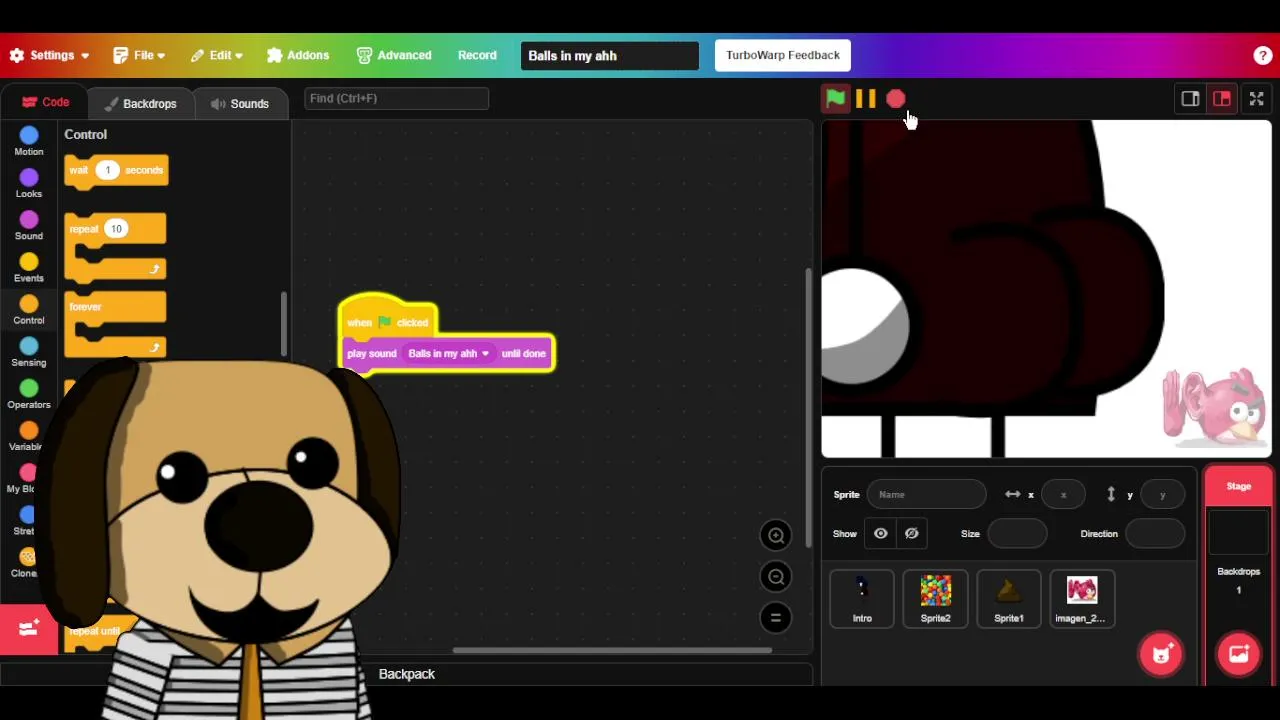
Task: Click the workspace horizontal scrollbar
Action: tap(612, 650)
